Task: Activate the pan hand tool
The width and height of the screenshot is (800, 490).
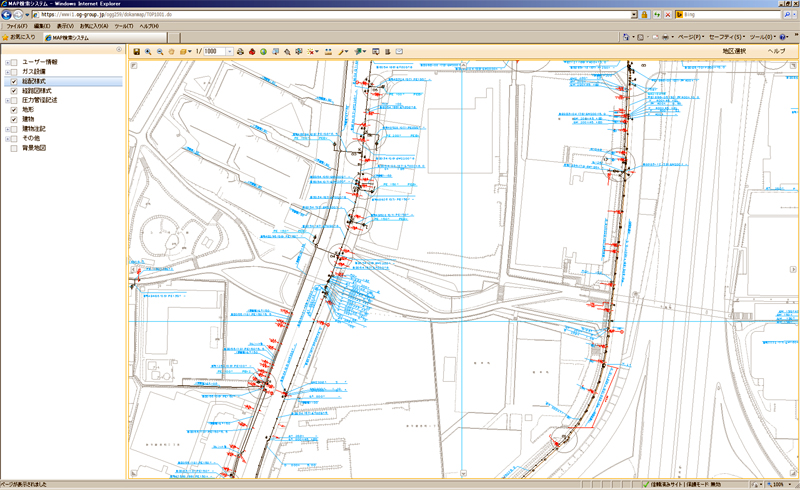Action: 172,51
